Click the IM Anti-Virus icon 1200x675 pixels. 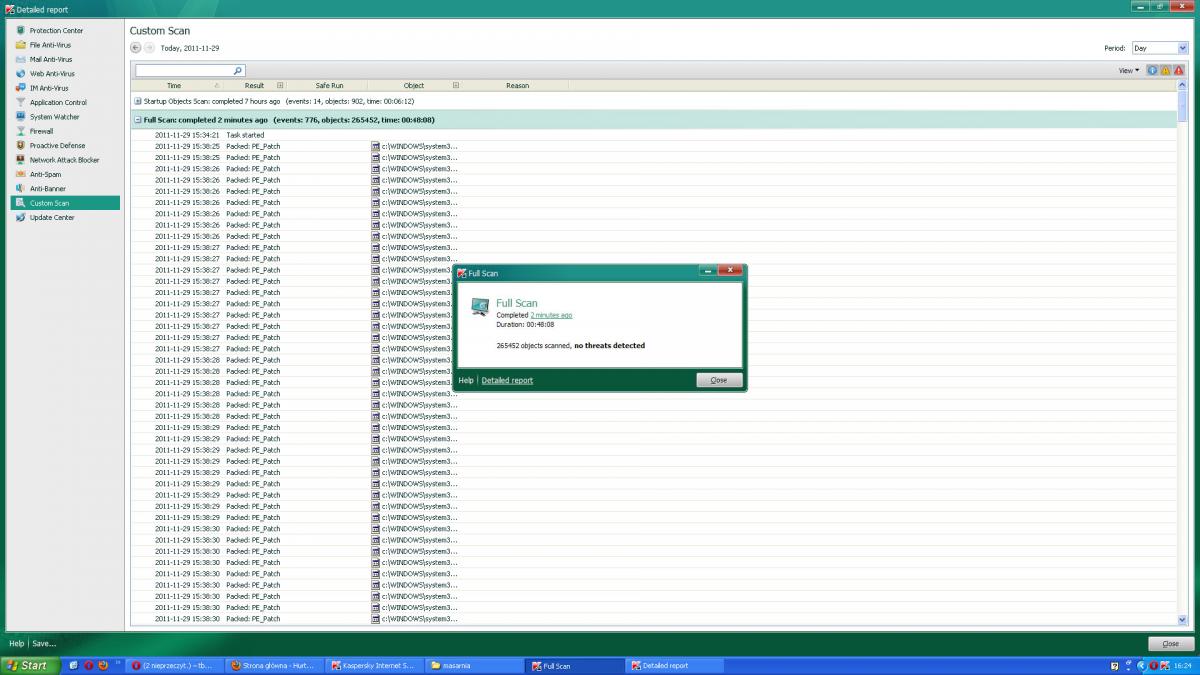coord(20,88)
